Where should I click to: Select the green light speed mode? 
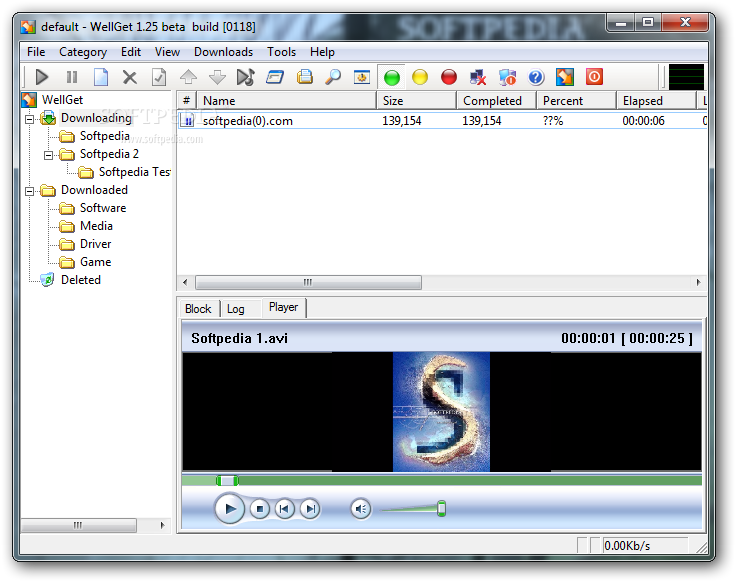[x=391, y=77]
